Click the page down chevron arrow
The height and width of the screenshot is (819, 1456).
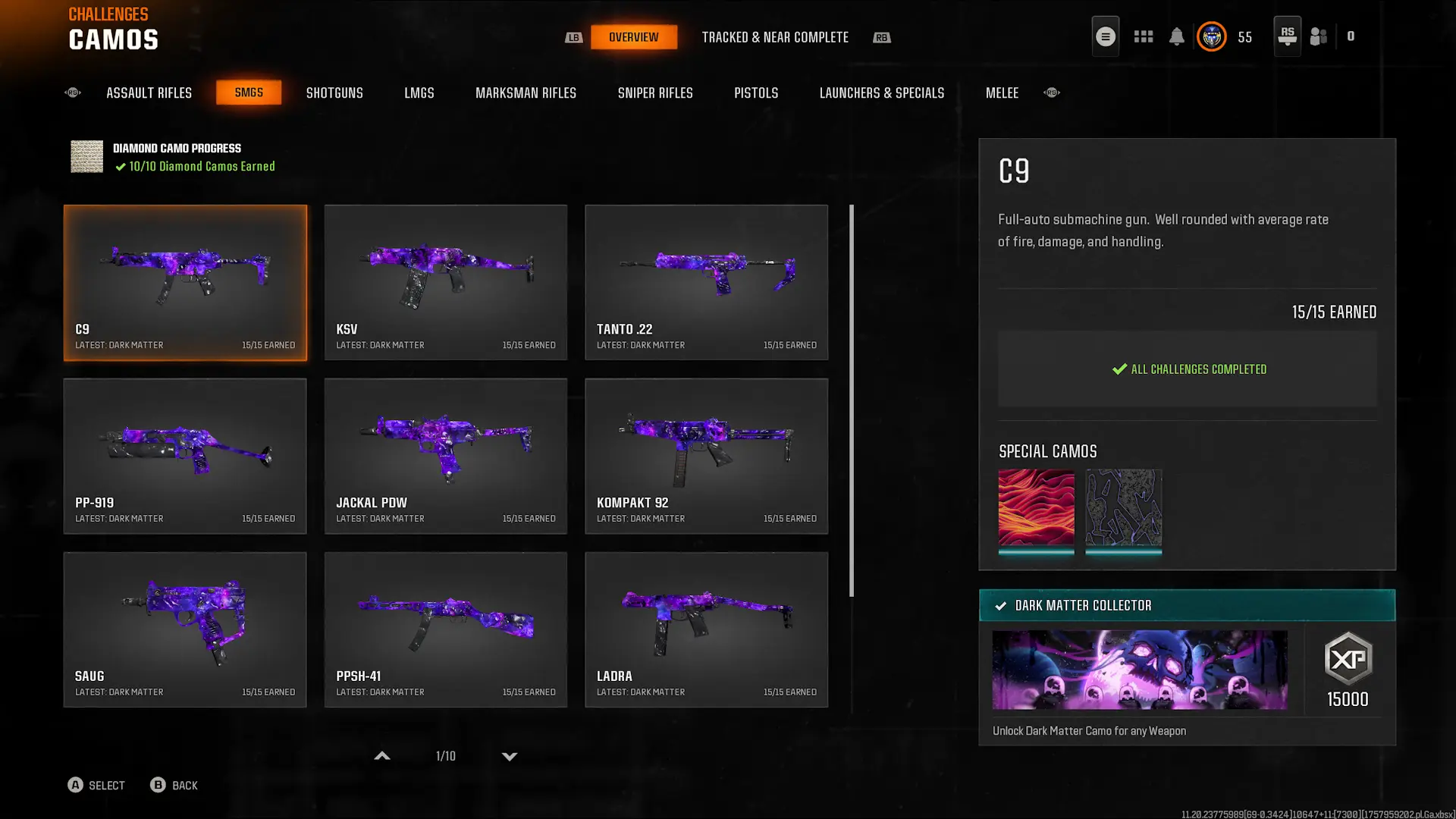(510, 756)
